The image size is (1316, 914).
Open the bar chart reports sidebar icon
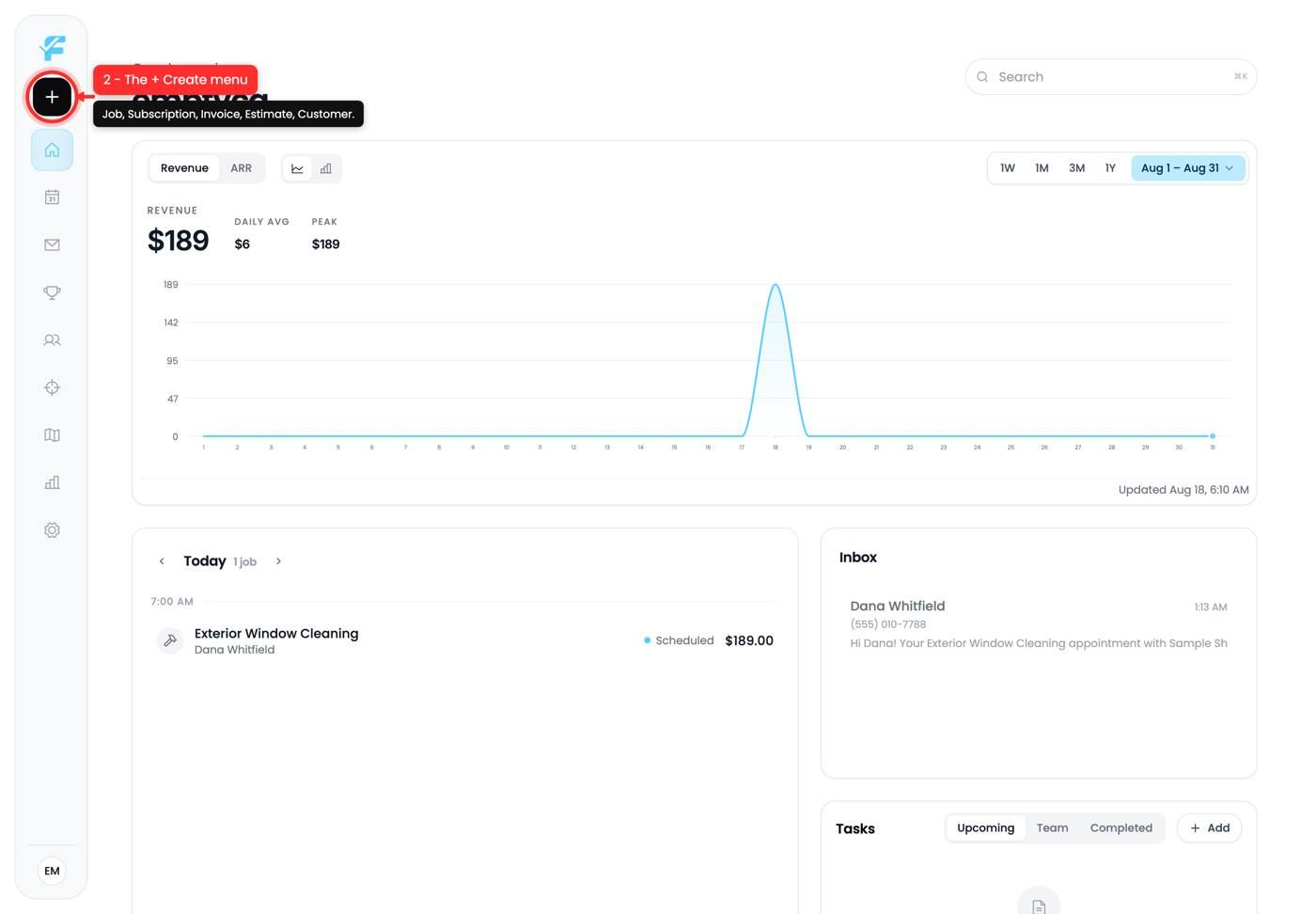pyautogui.click(x=52, y=482)
